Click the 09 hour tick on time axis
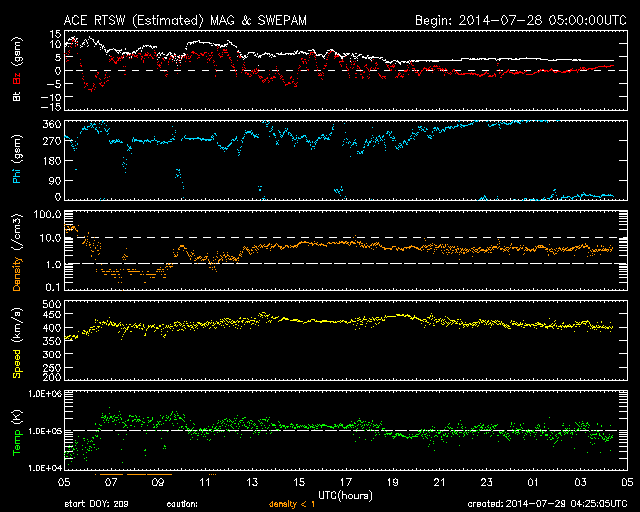Viewport: 640px width, 512px height. tap(158, 482)
